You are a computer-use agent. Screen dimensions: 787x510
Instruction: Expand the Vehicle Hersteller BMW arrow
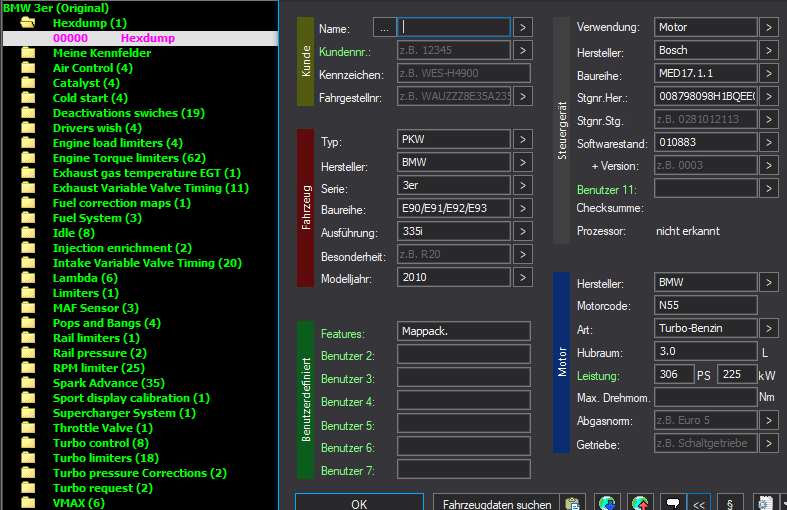point(522,162)
